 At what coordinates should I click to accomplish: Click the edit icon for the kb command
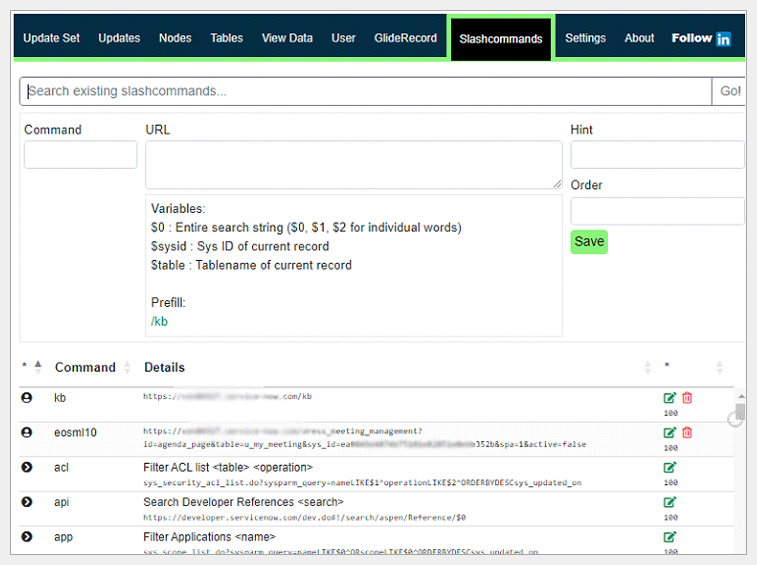[670, 398]
